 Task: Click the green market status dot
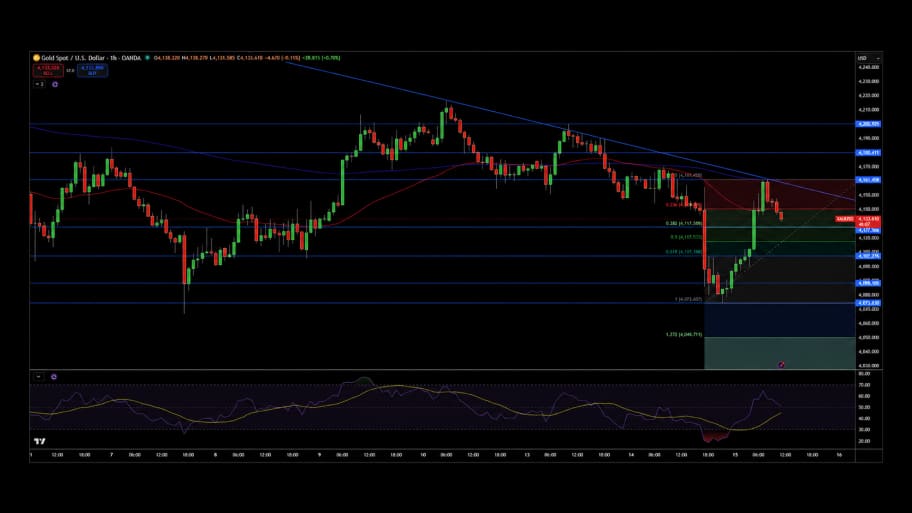pyautogui.click(x=147, y=58)
